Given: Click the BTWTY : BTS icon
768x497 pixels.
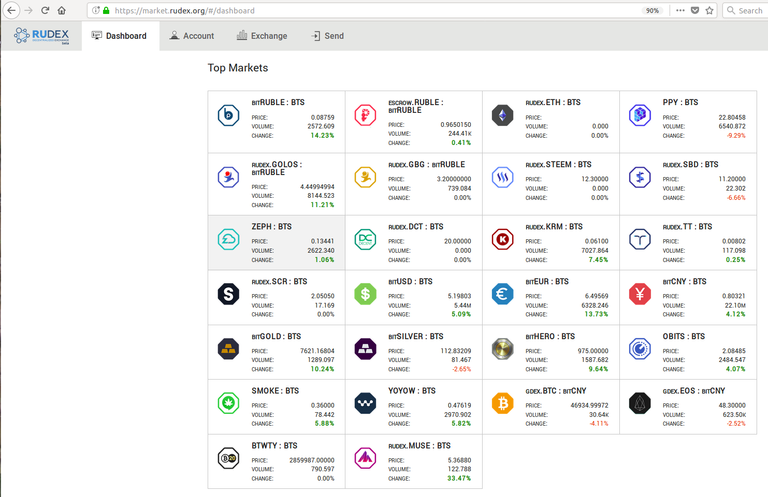Looking at the screenshot, I should click(x=228, y=458).
